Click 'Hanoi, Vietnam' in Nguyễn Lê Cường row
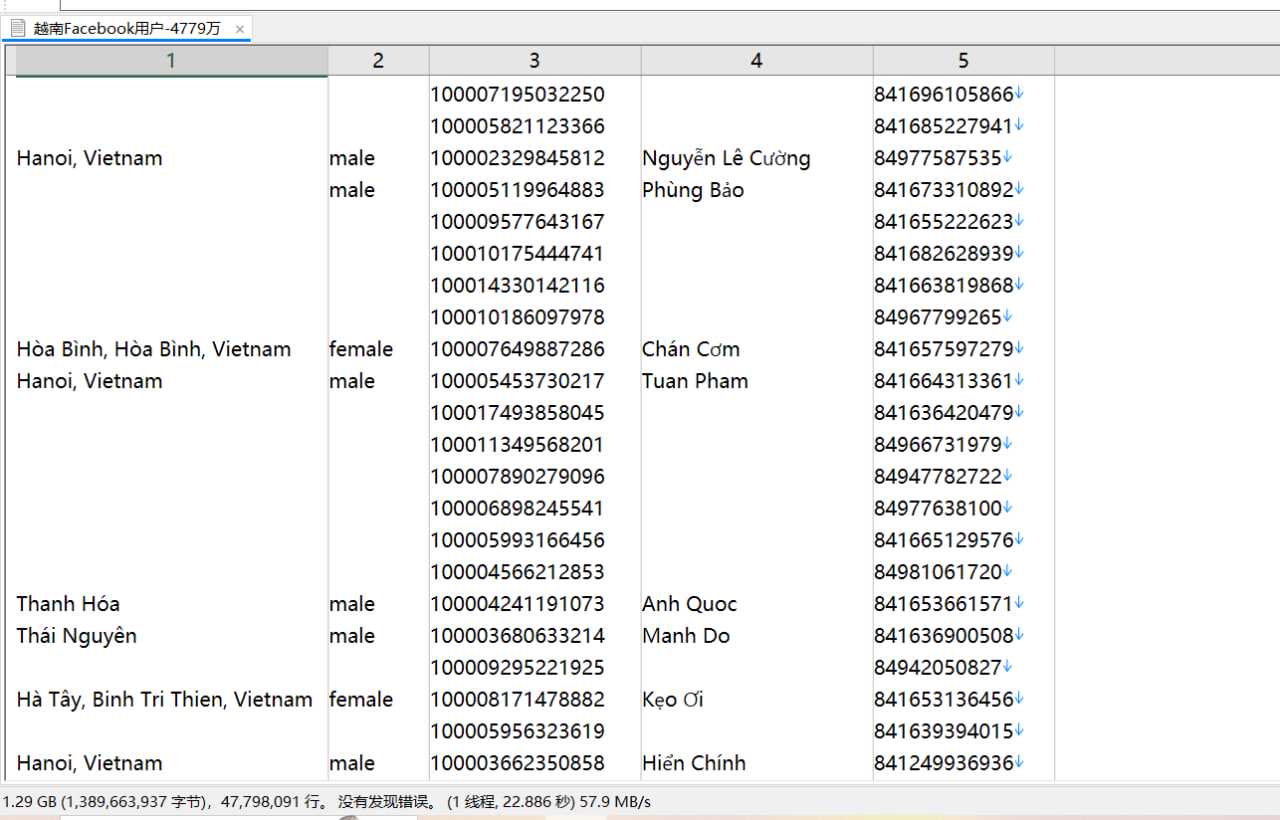 point(89,158)
